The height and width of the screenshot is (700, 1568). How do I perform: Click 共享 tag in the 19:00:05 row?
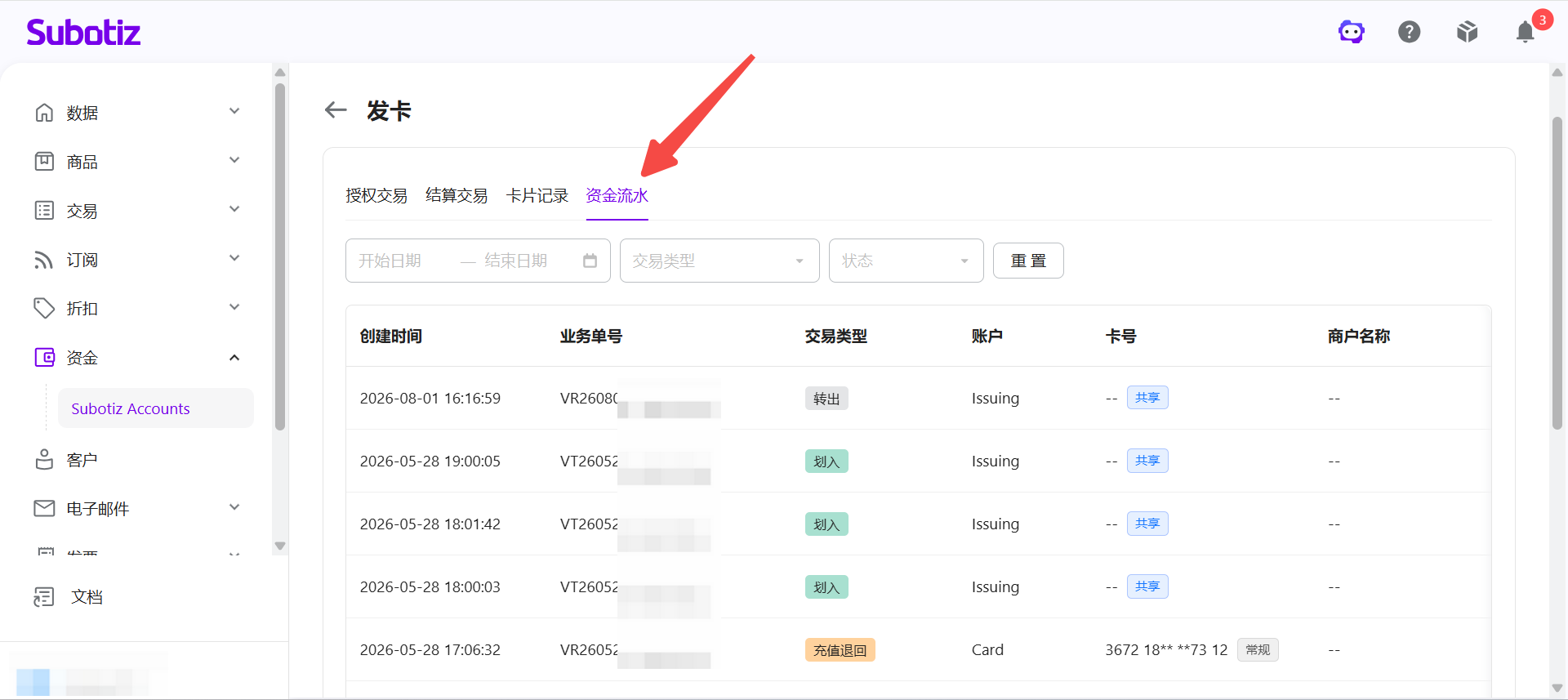click(1147, 461)
